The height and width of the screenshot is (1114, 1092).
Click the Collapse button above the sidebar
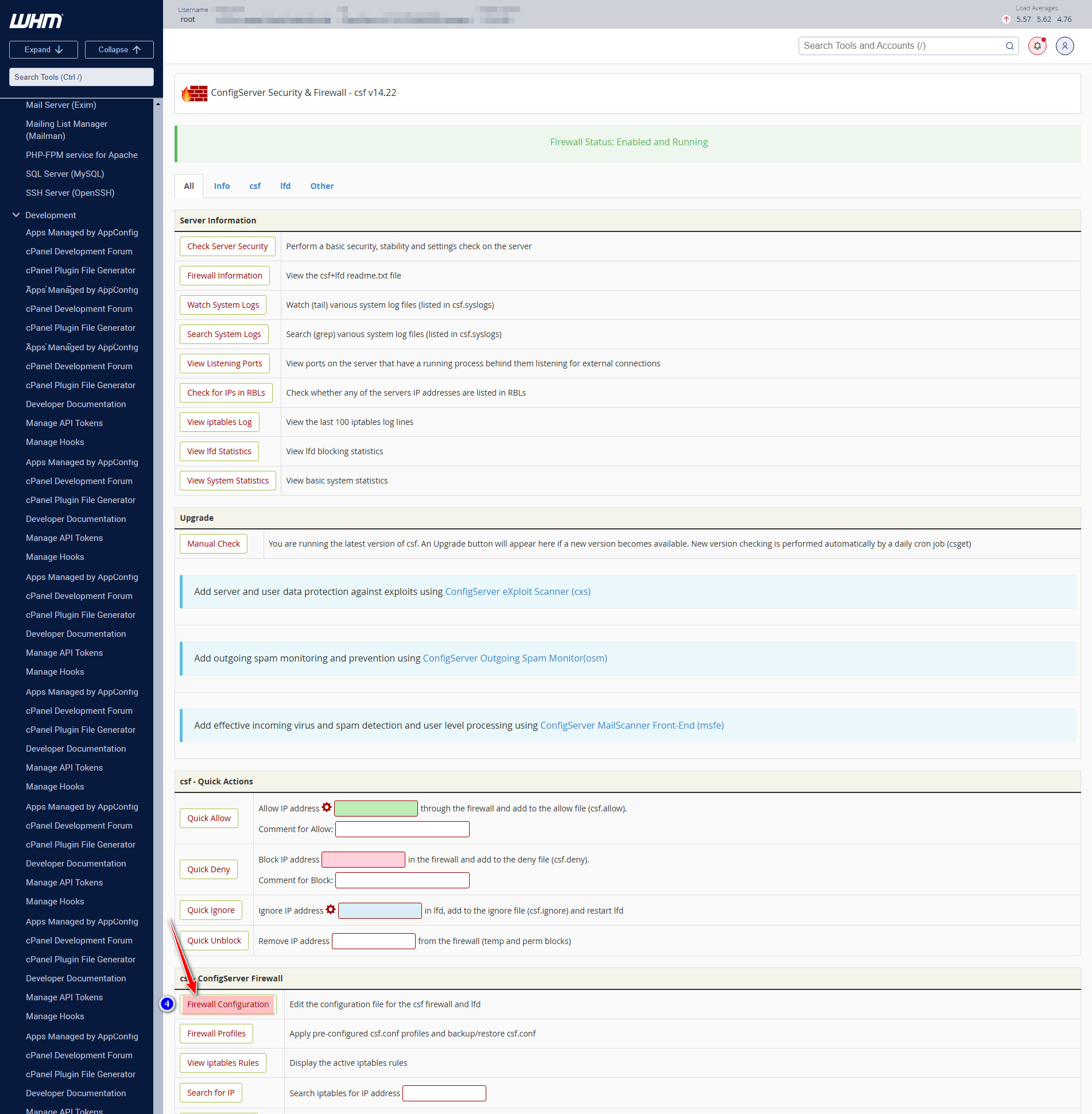click(x=119, y=49)
